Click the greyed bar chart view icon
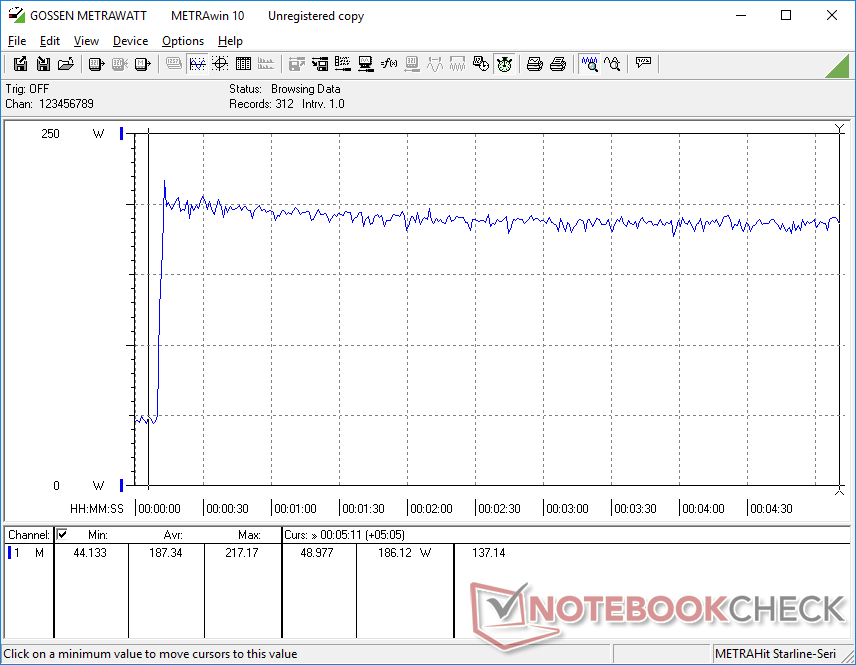This screenshot has height=665, width=856. 266,64
